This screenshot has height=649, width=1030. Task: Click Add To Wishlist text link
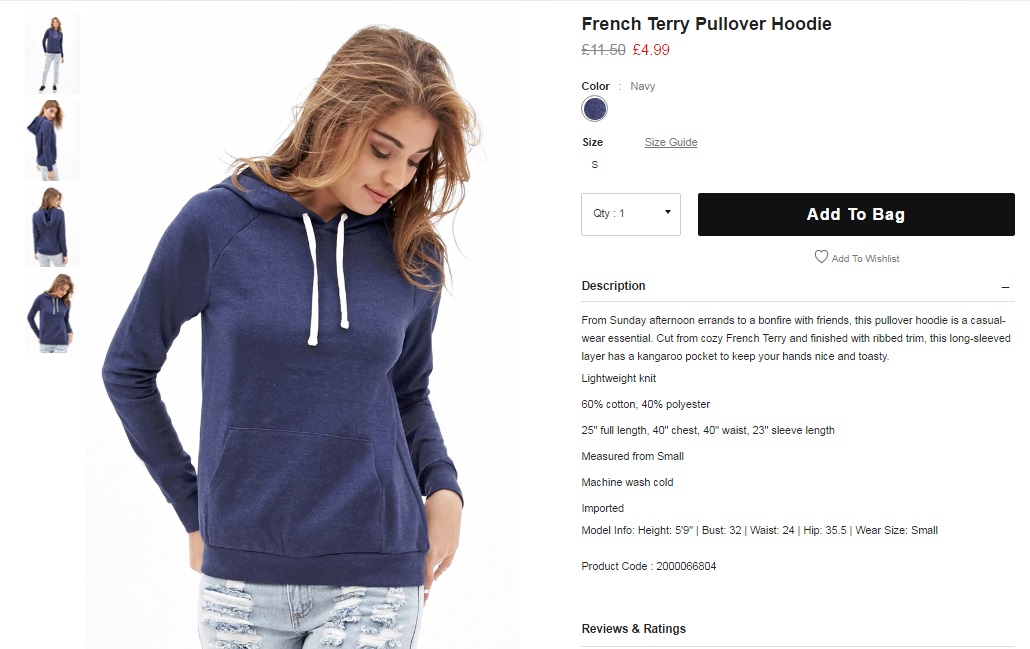pos(865,259)
